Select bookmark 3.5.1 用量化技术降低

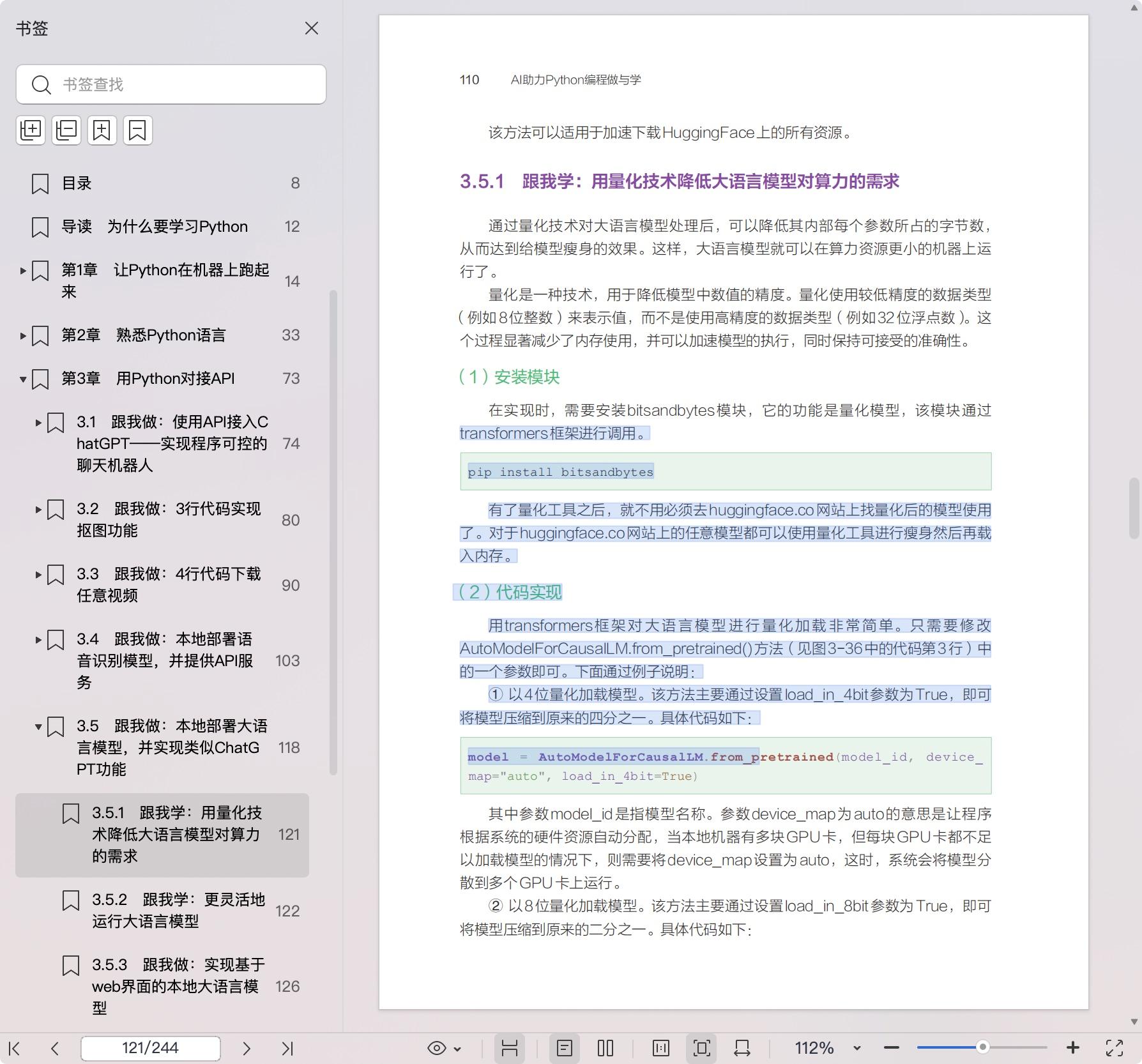[162, 835]
